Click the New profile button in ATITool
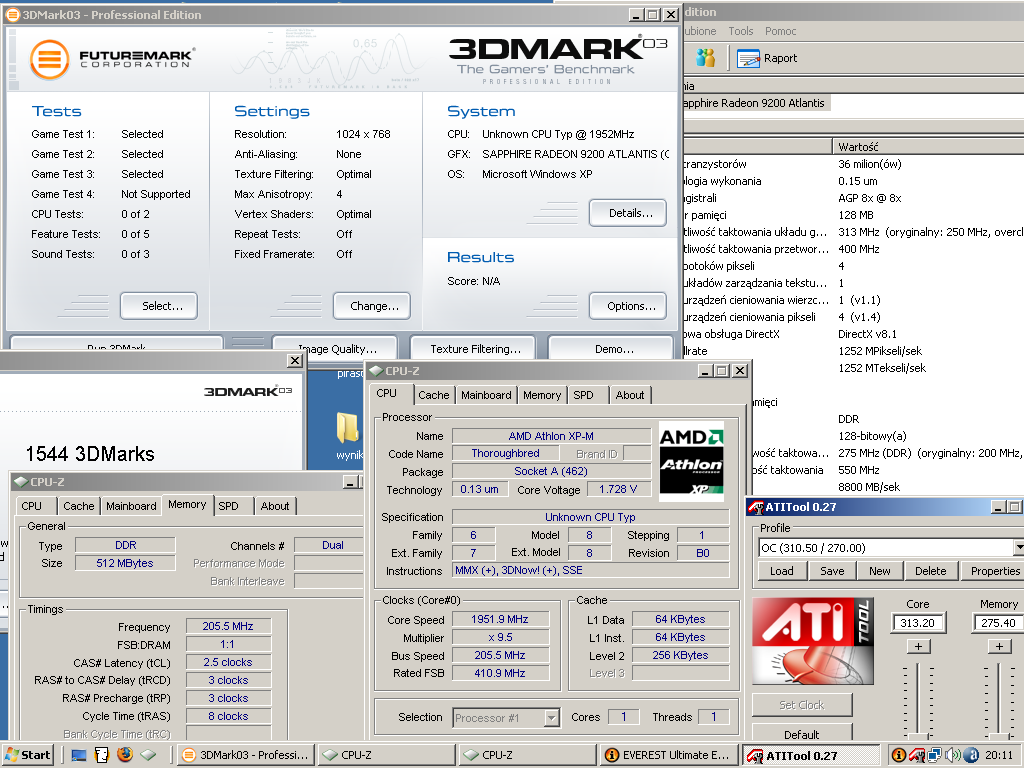This screenshot has height=768, width=1024. 880,571
